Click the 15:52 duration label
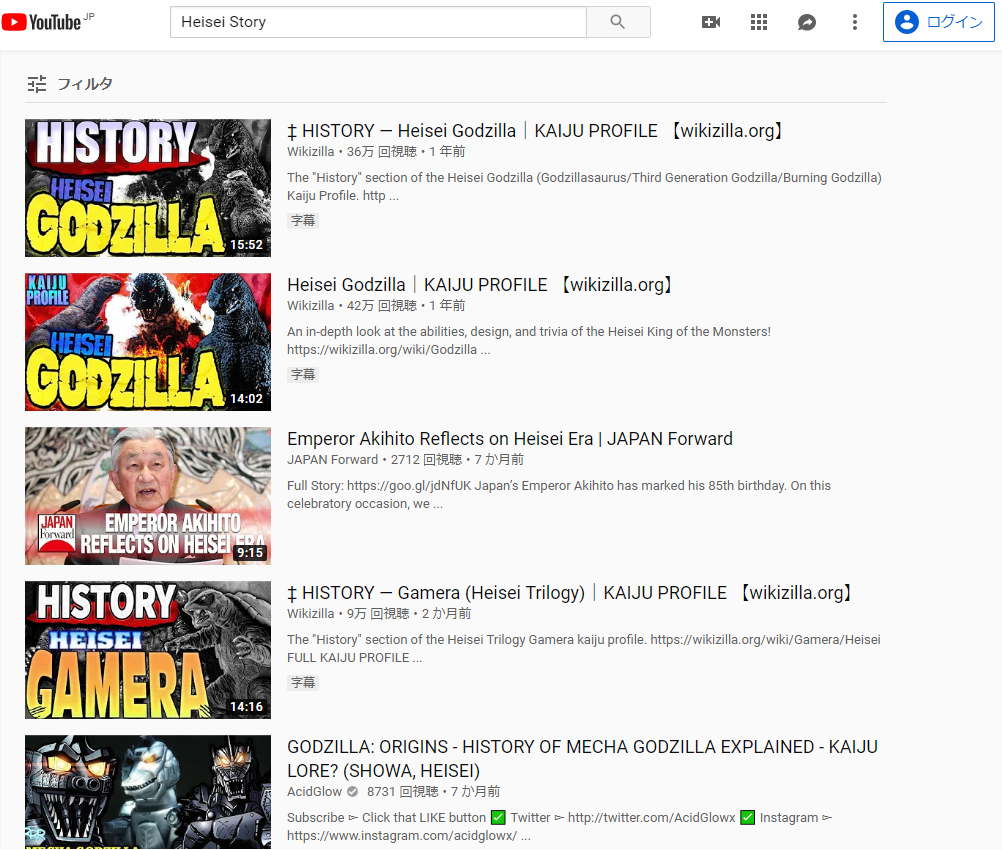 247,245
